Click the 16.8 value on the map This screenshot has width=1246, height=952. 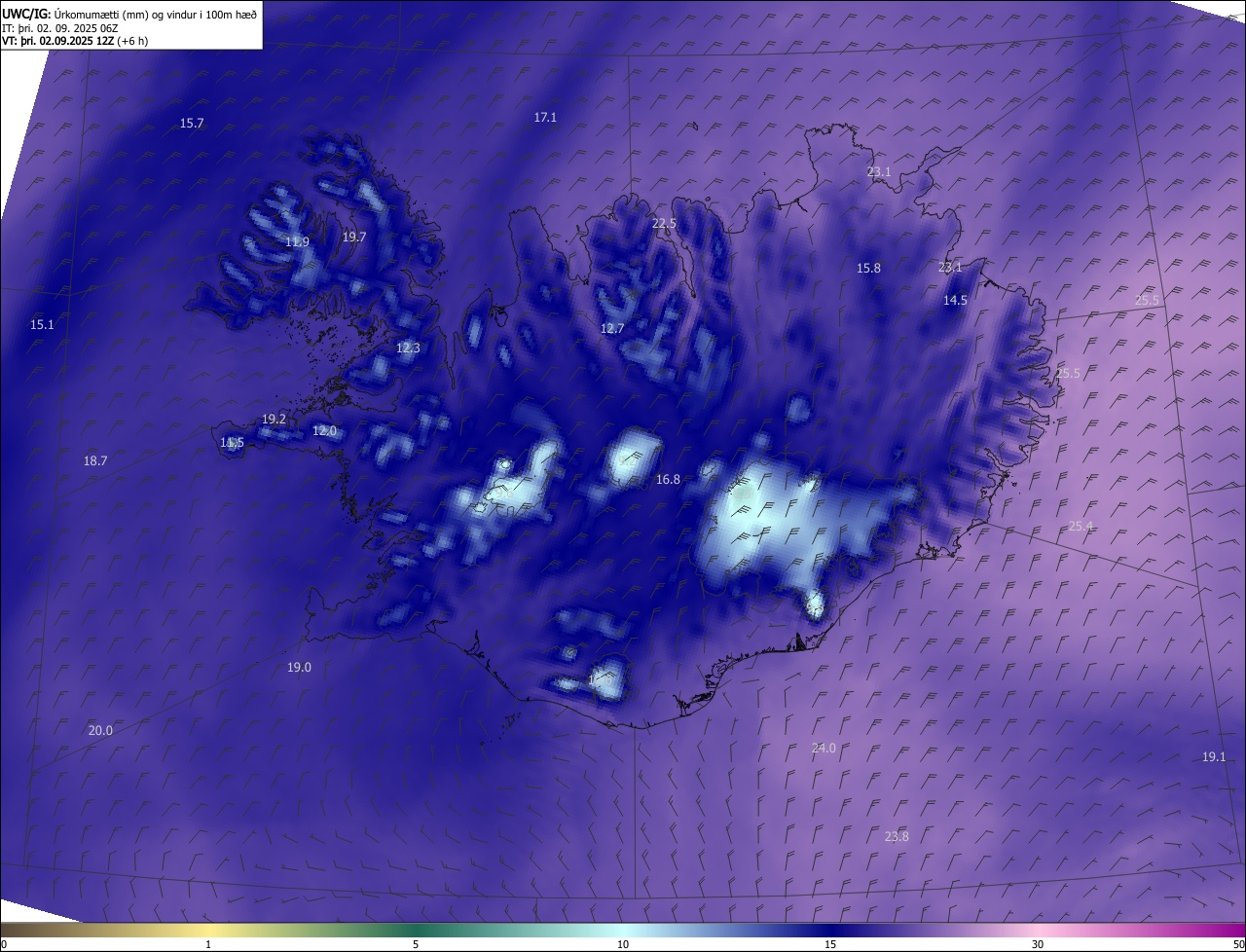668,479
